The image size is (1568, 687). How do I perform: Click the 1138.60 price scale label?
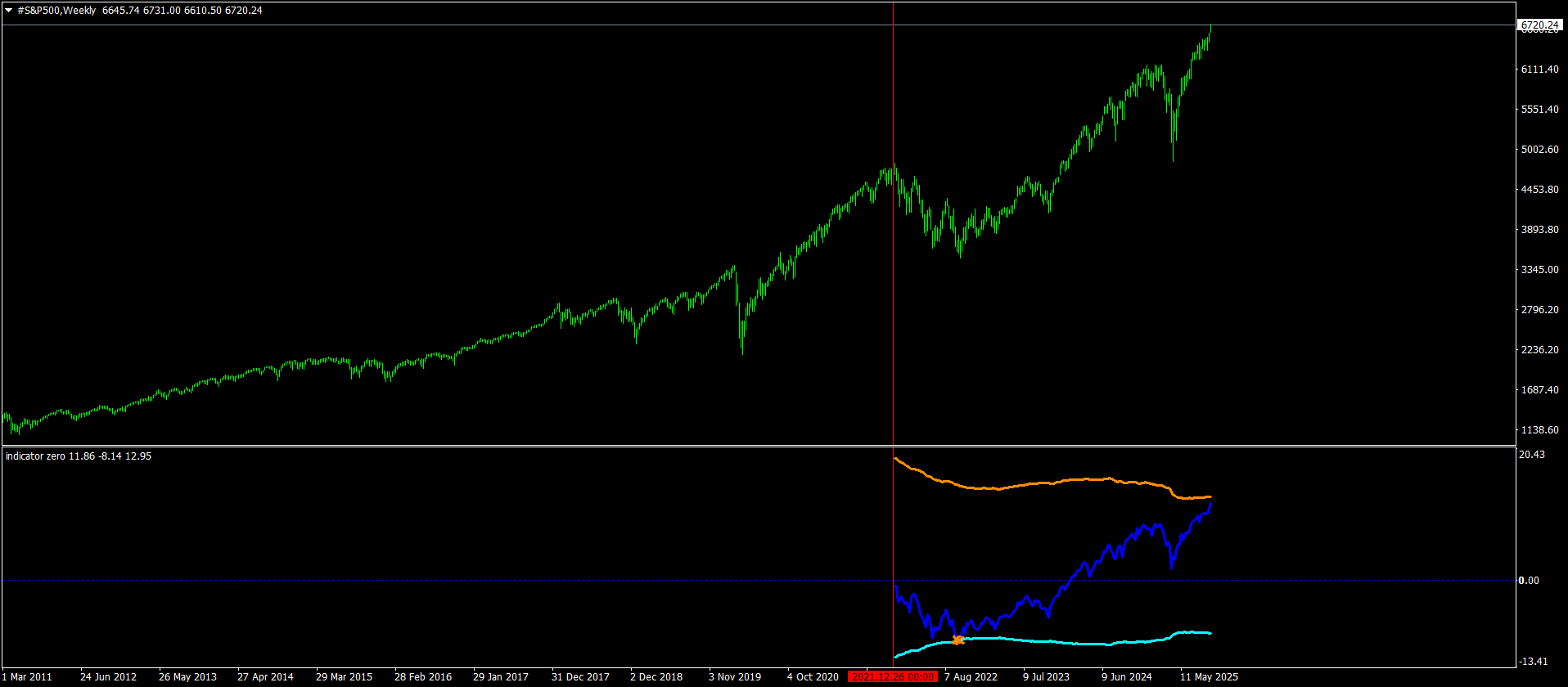pos(1539,430)
